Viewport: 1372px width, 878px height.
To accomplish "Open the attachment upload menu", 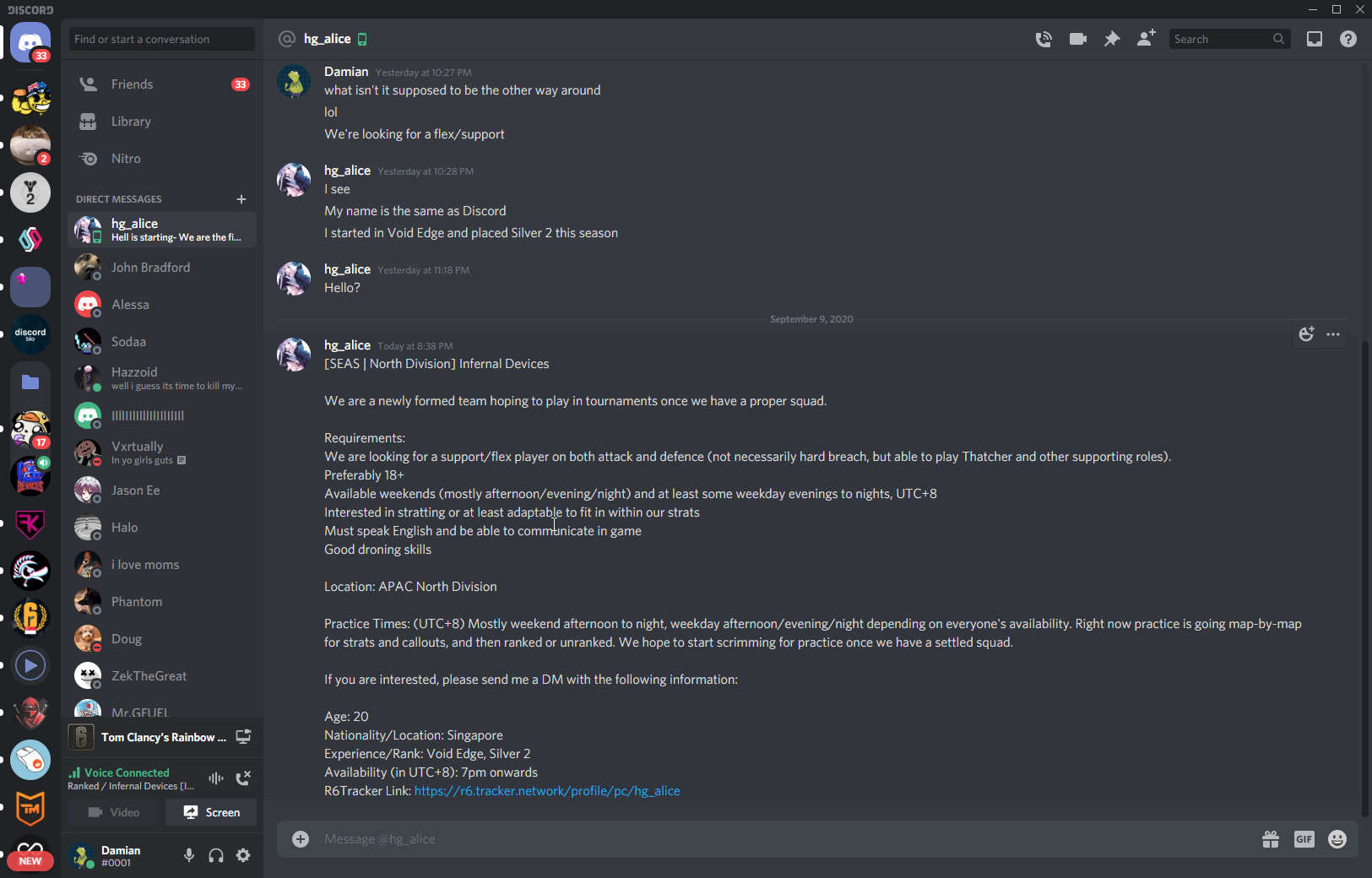I will [301, 839].
